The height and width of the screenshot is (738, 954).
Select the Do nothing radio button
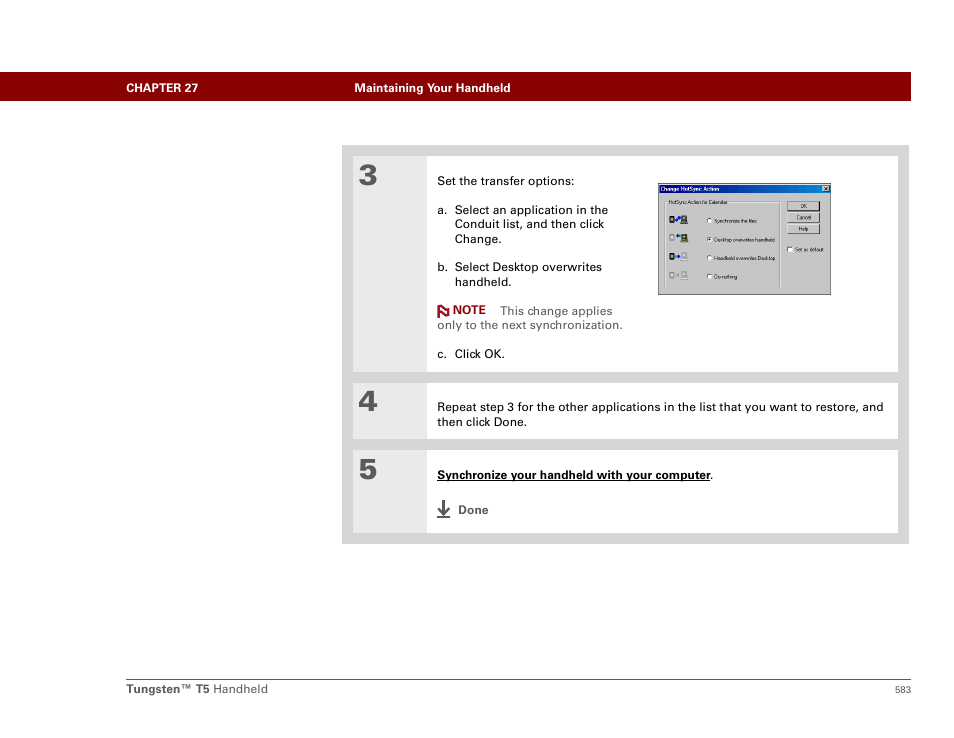pos(709,276)
